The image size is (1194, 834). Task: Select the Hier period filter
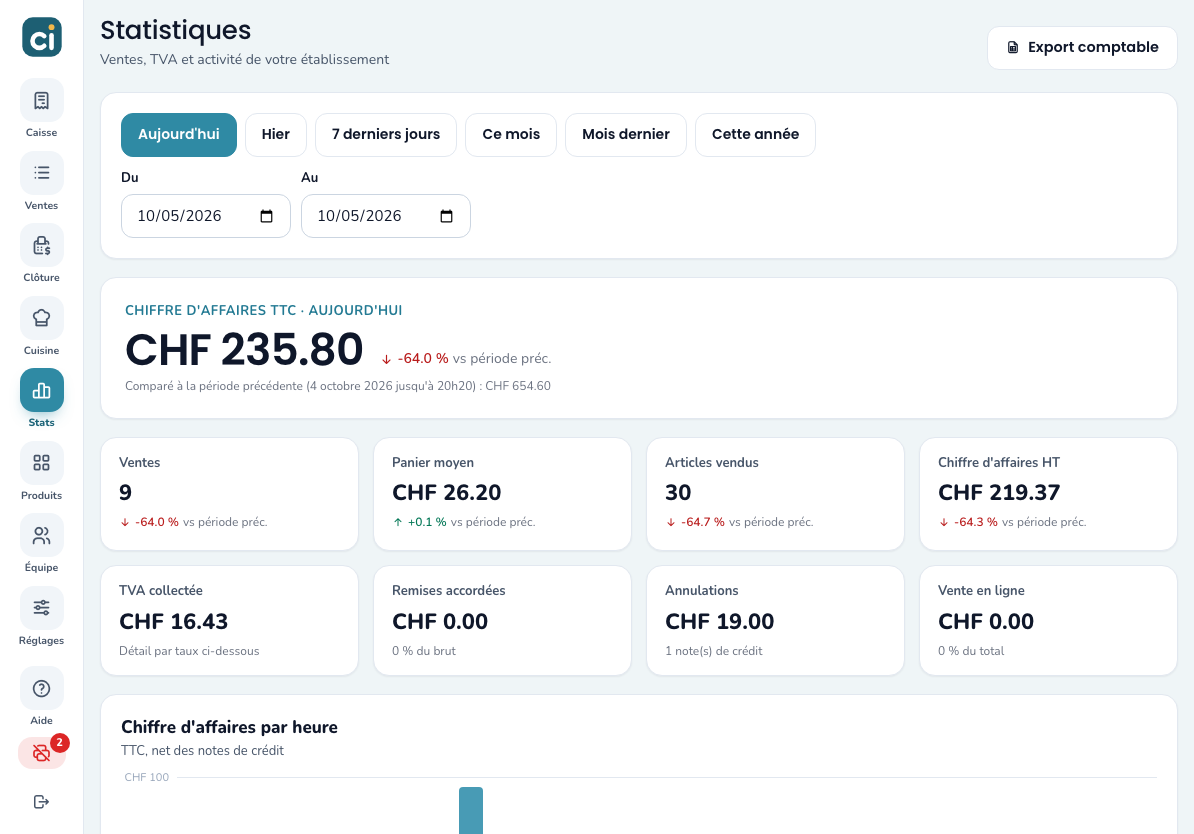276,135
